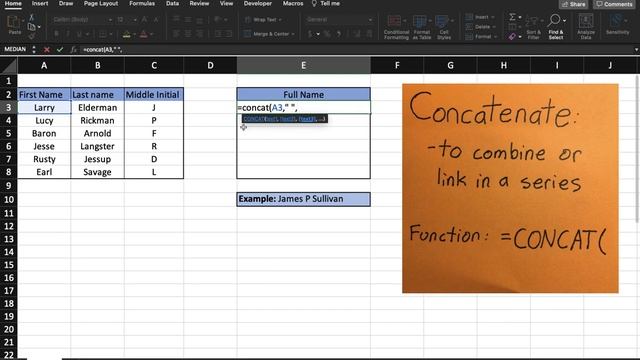Open the Developer tab
This screenshot has width=640, height=360.
(258, 3)
